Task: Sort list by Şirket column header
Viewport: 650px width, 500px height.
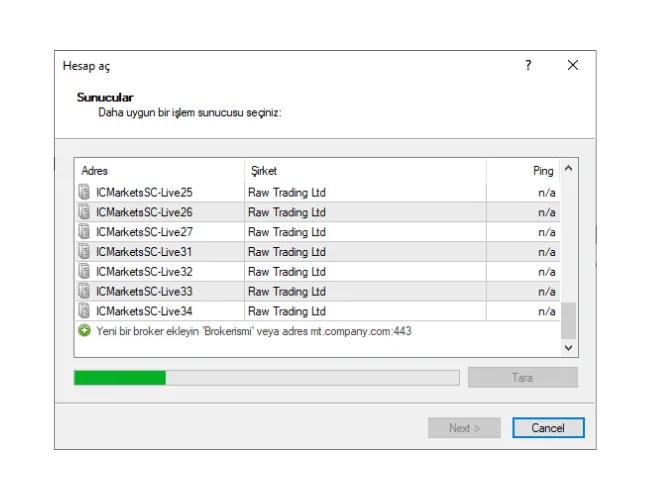Action: (x=365, y=171)
